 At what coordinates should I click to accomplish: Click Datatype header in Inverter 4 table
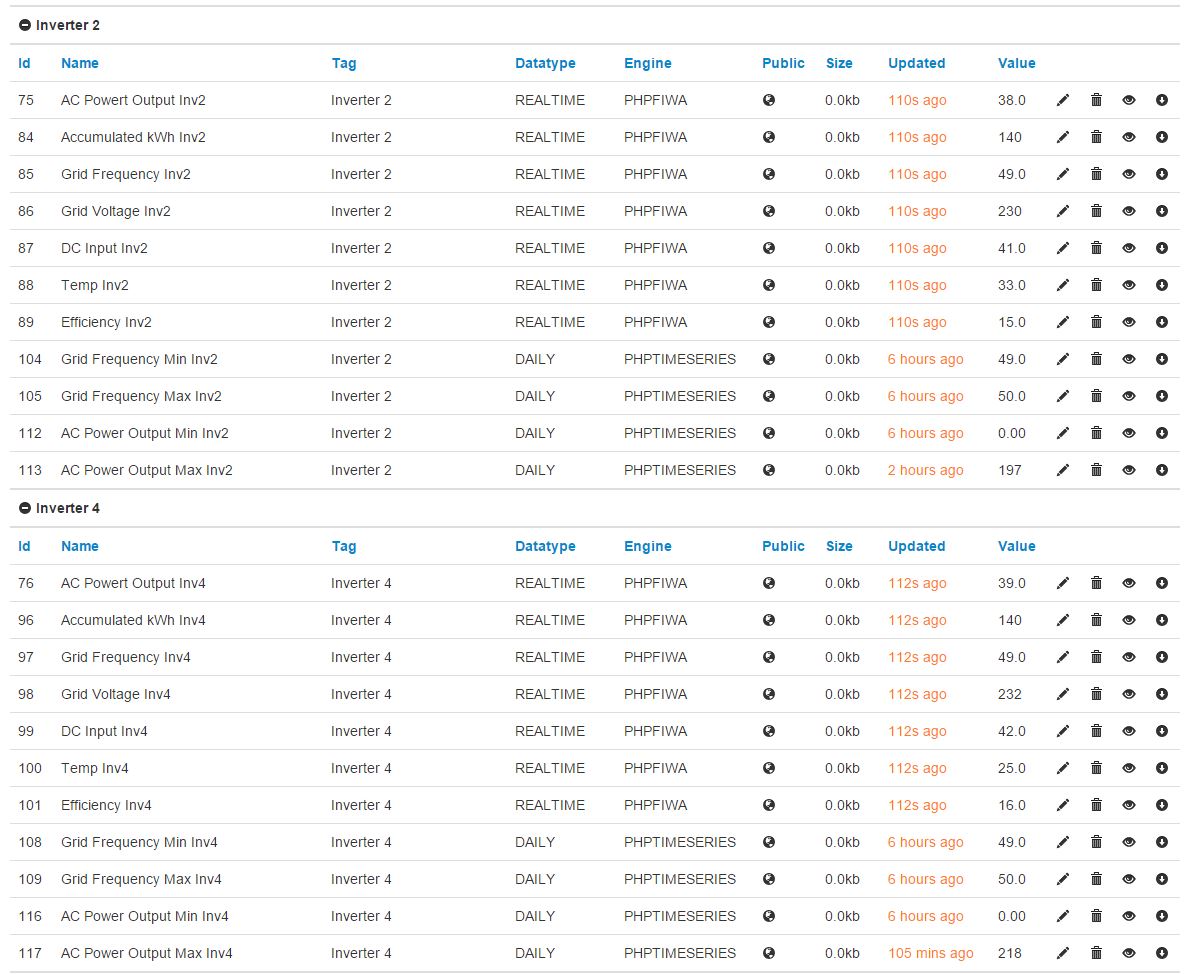click(x=545, y=546)
